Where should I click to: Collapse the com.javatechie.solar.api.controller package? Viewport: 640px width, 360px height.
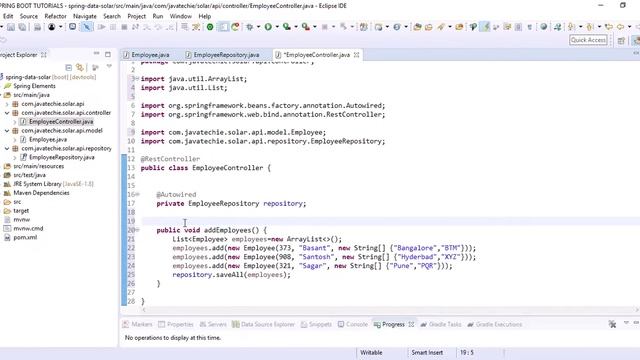coord(7,113)
